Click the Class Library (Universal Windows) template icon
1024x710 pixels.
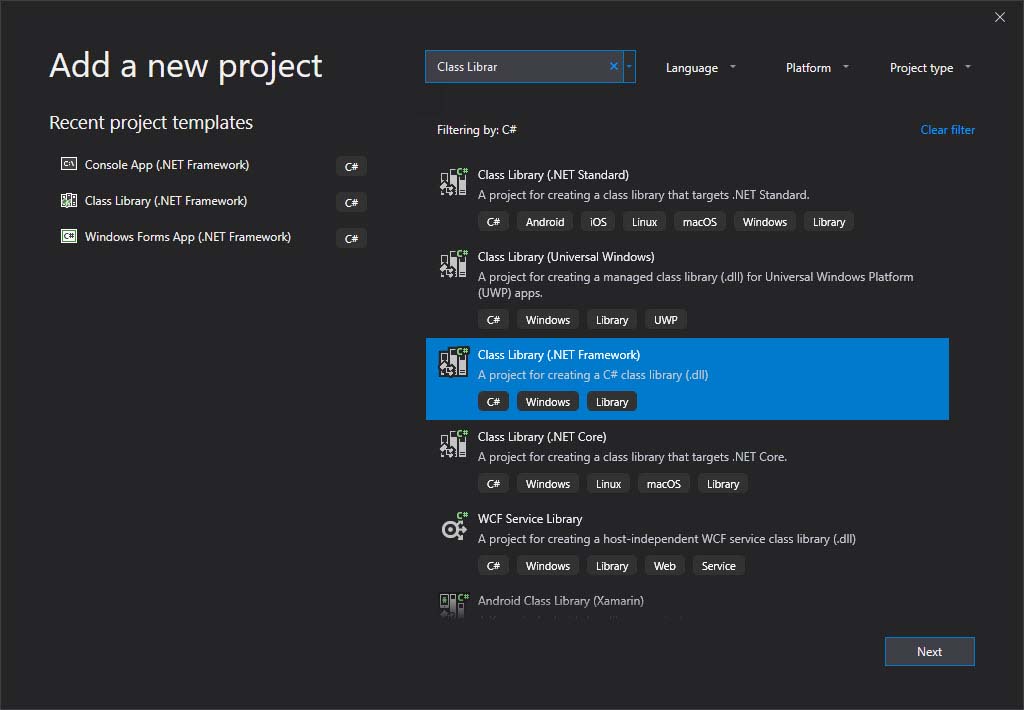click(x=454, y=264)
